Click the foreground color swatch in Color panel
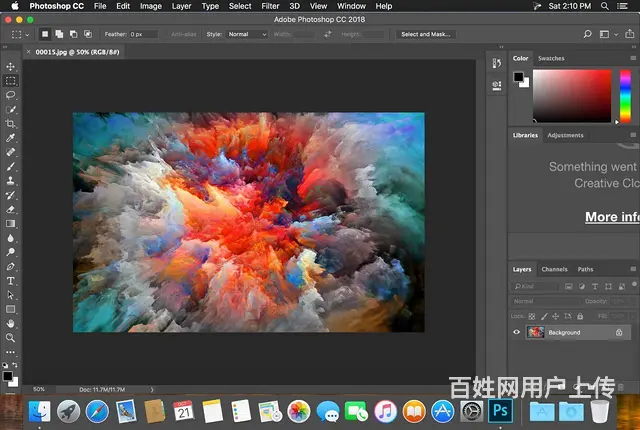Screen dimensions: 640x430 (x=518, y=77)
